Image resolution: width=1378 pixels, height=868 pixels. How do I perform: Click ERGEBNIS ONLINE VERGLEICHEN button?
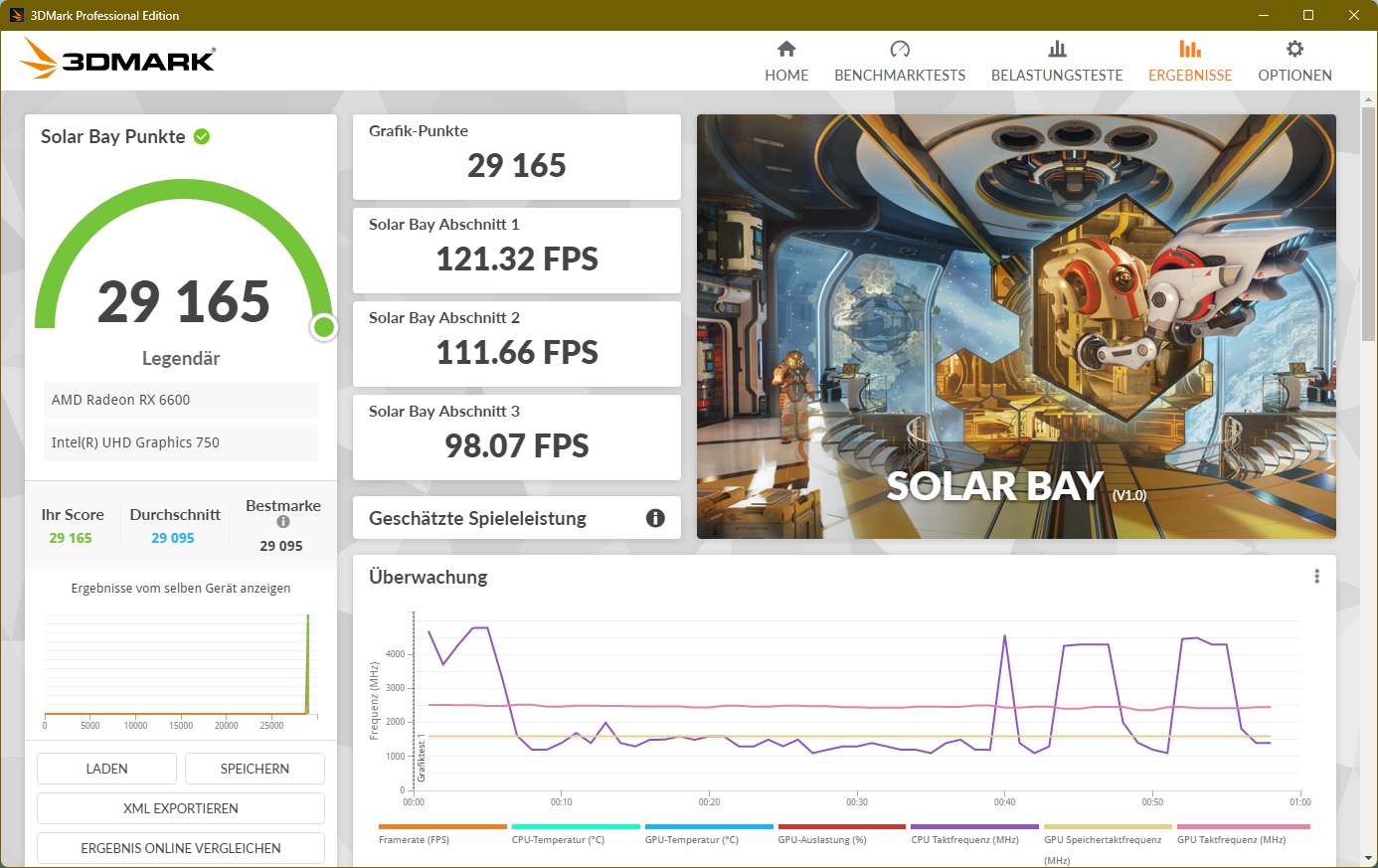coord(181,848)
